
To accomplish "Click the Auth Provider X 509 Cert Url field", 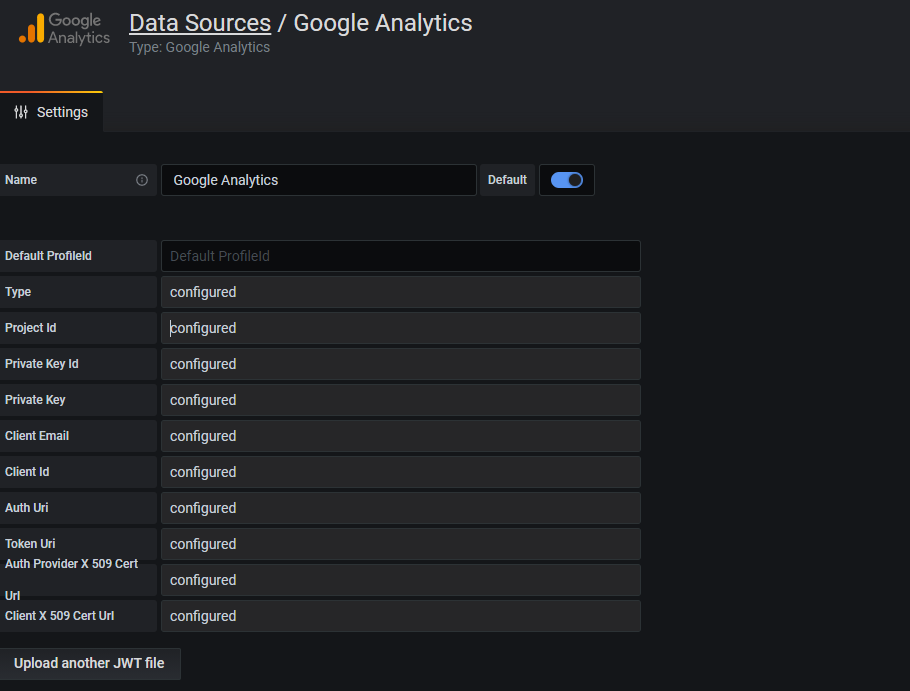I will coord(400,580).
